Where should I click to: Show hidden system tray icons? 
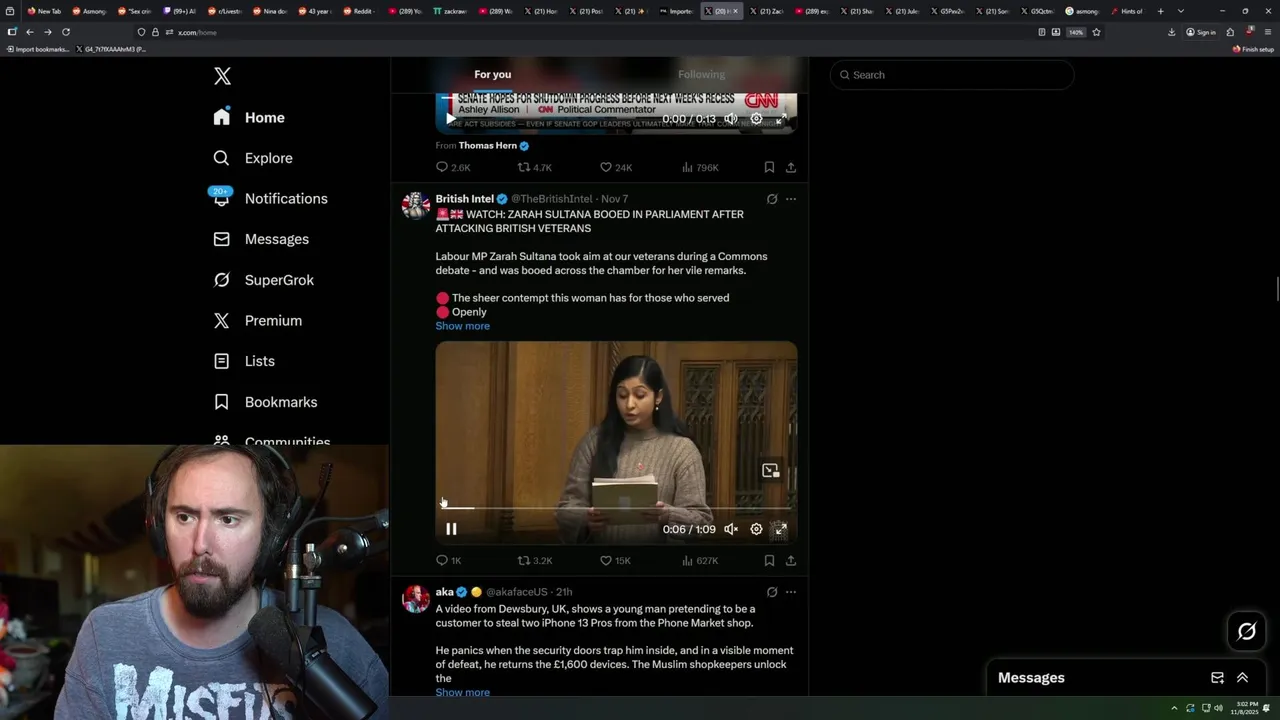pyautogui.click(x=1175, y=708)
